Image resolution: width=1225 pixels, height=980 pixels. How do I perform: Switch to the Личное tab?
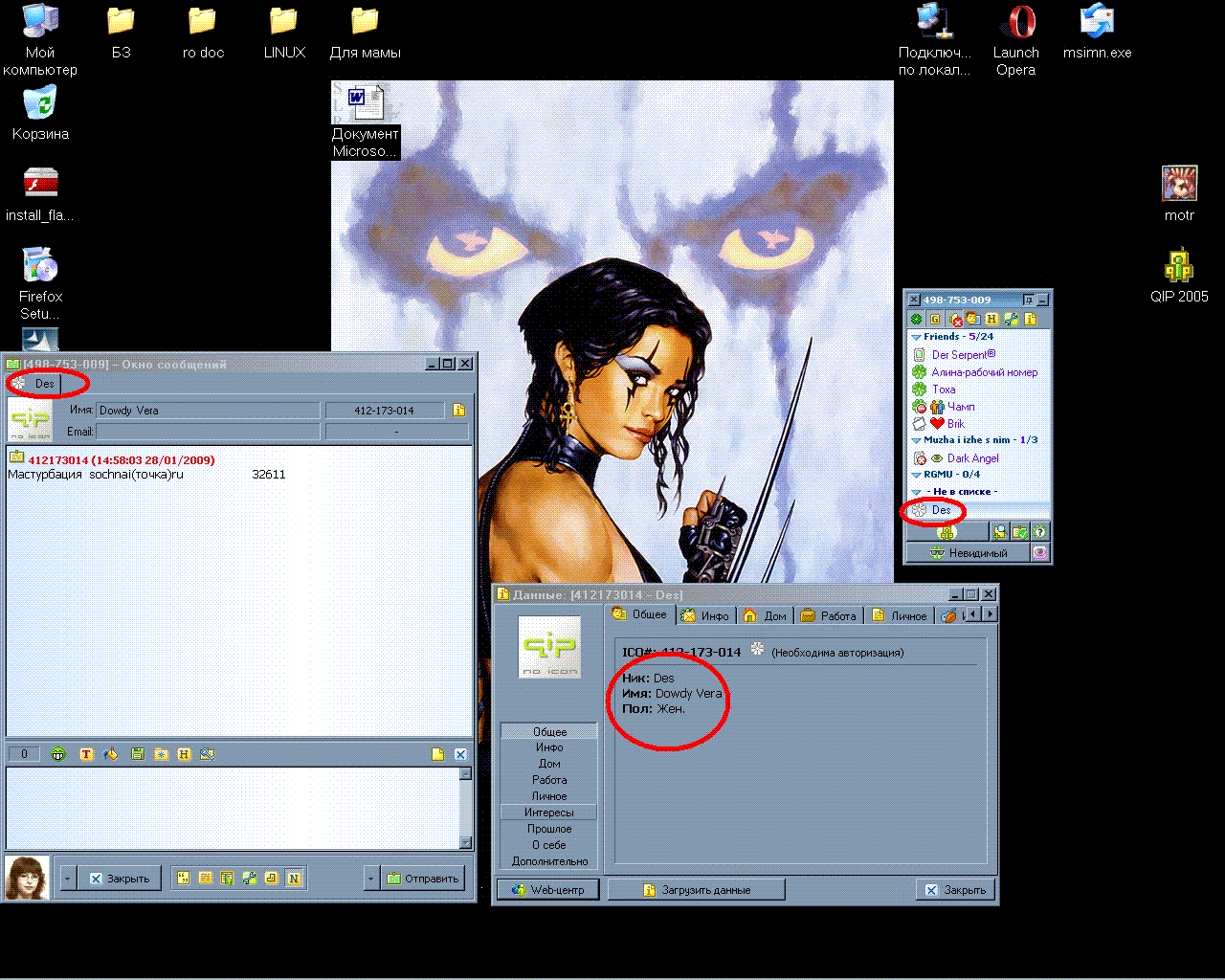899,615
